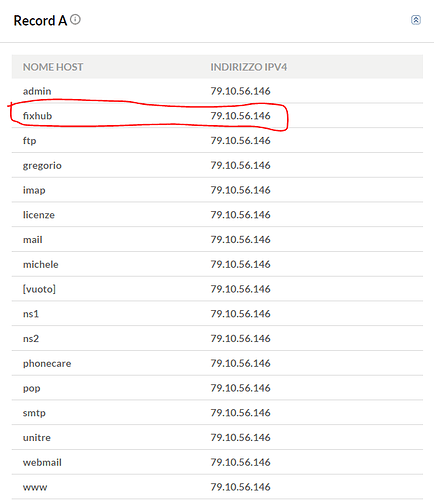Click the www record IP address

pos(240,487)
